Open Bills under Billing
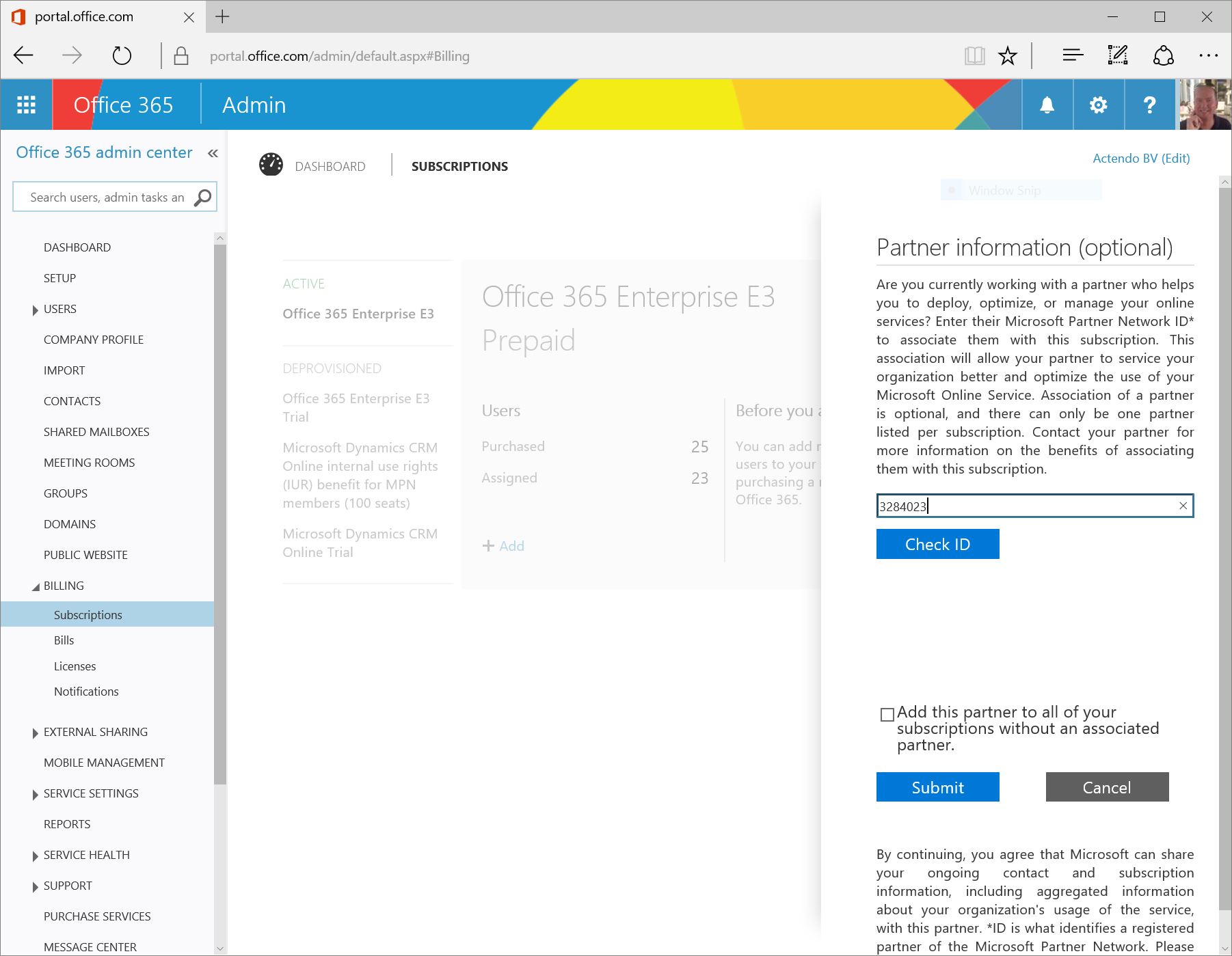Viewport: 1232px width, 956px height. pos(64,640)
